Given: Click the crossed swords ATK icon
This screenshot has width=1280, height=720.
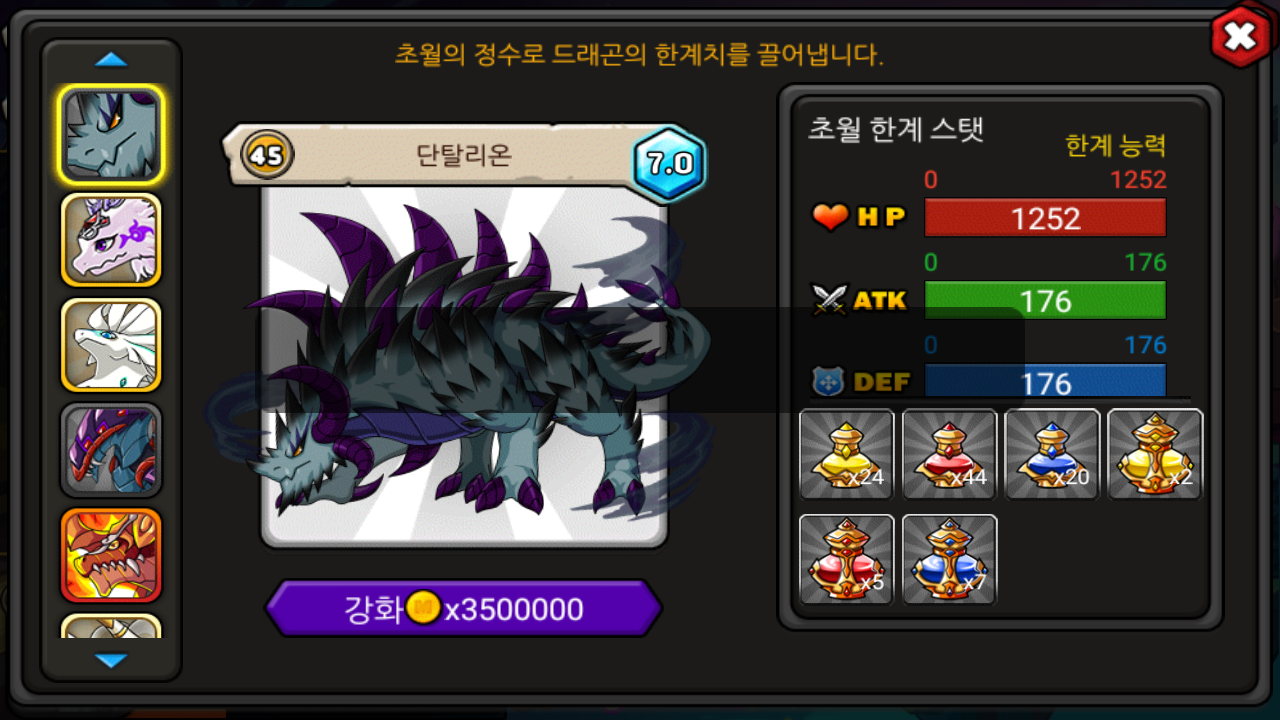Looking at the screenshot, I should [x=830, y=299].
